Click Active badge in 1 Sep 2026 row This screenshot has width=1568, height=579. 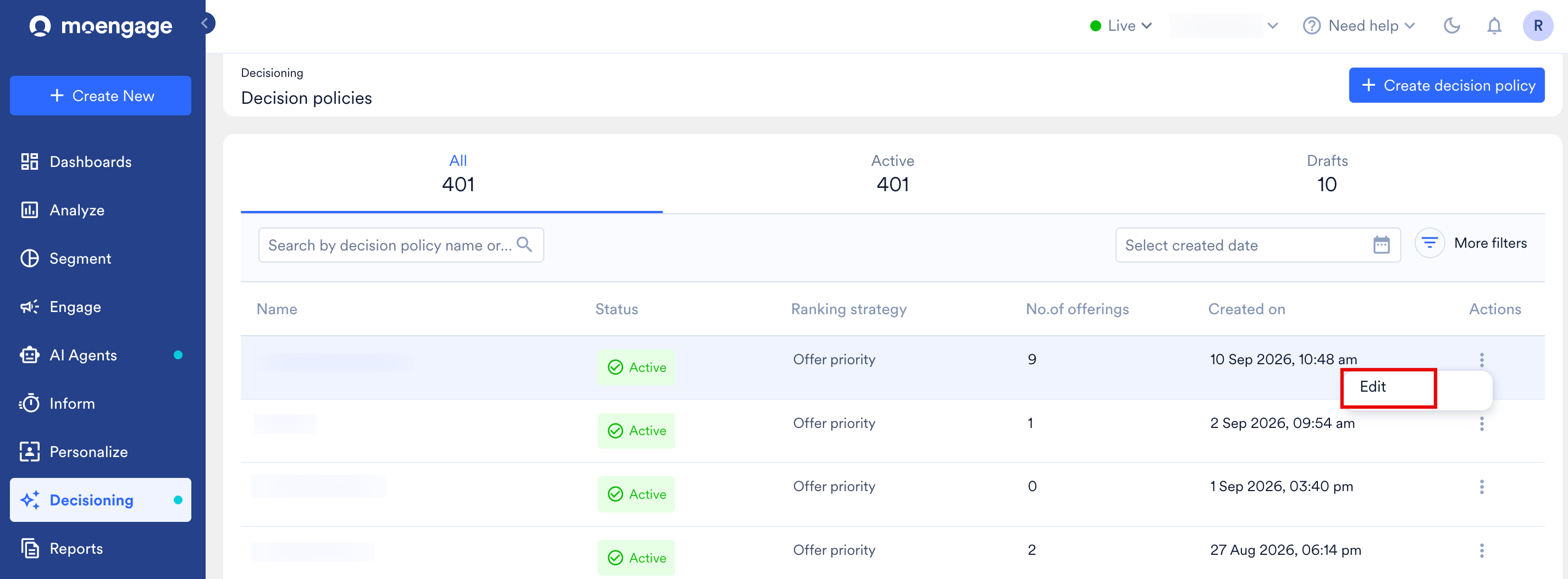click(x=636, y=494)
